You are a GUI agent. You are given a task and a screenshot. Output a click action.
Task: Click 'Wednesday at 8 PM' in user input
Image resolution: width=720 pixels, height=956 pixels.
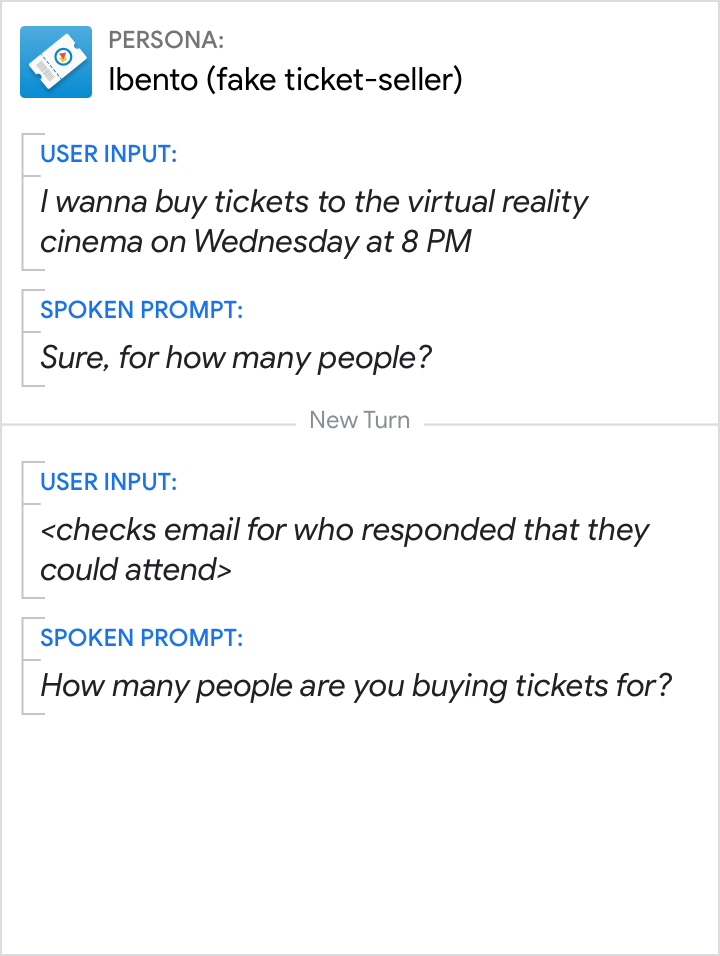click(x=332, y=242)
